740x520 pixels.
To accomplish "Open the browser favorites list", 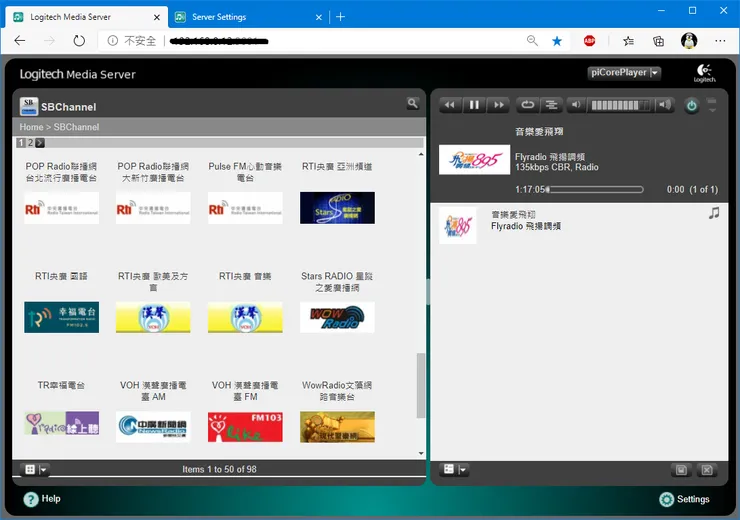I will click(x=629, y=41).
